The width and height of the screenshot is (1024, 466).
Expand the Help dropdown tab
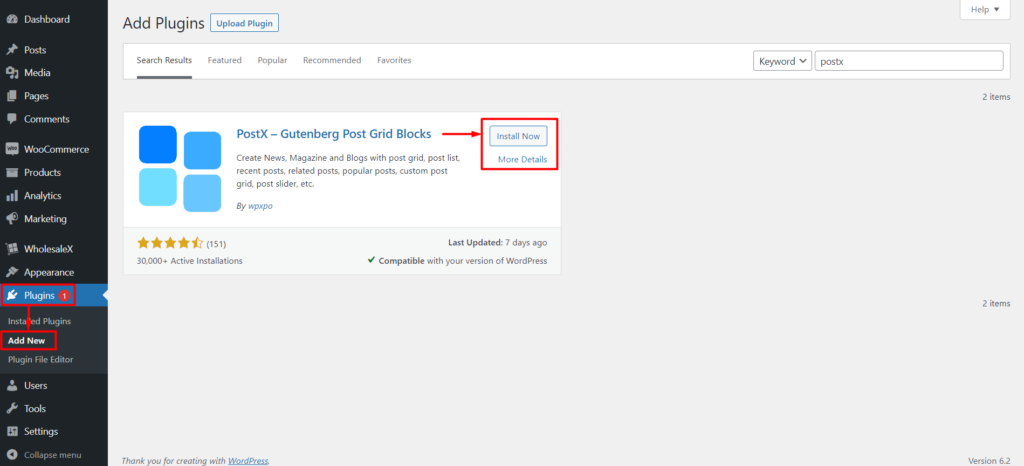point(985,9)
